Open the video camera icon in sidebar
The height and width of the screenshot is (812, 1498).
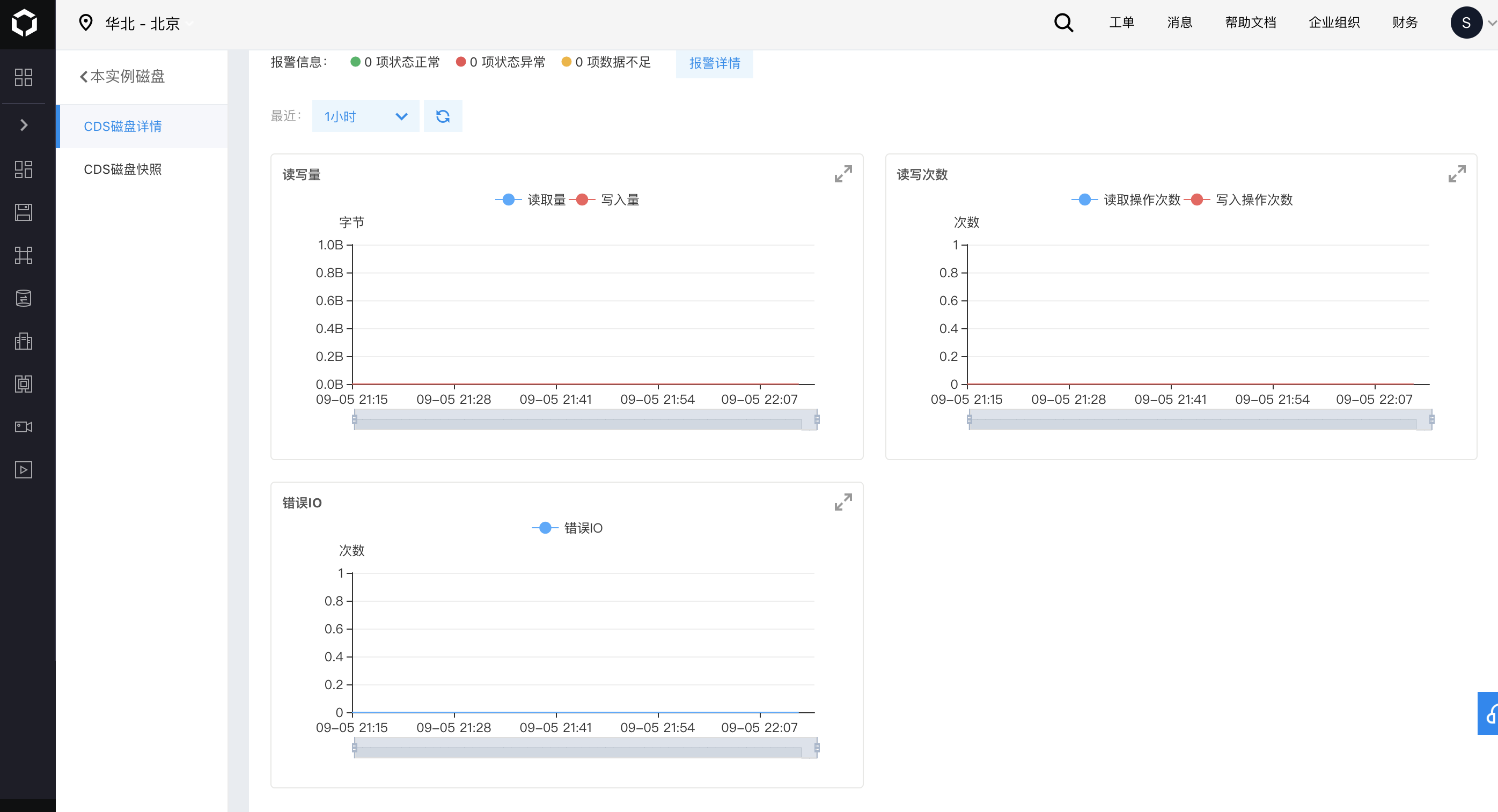pyautogui.click(x=23, y=426)
